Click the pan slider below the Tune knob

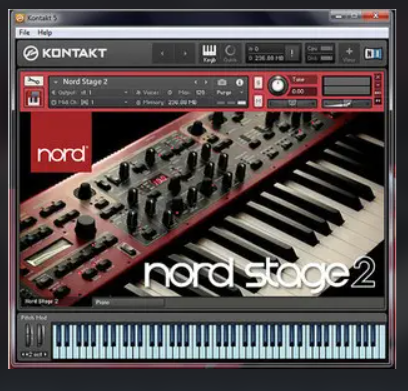[x=292, y=104]
